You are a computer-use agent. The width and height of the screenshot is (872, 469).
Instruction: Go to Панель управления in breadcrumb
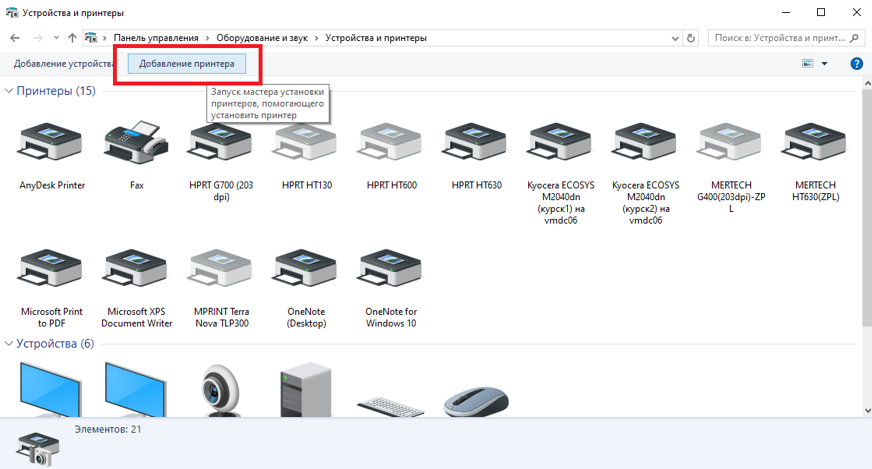coord(156,38)
